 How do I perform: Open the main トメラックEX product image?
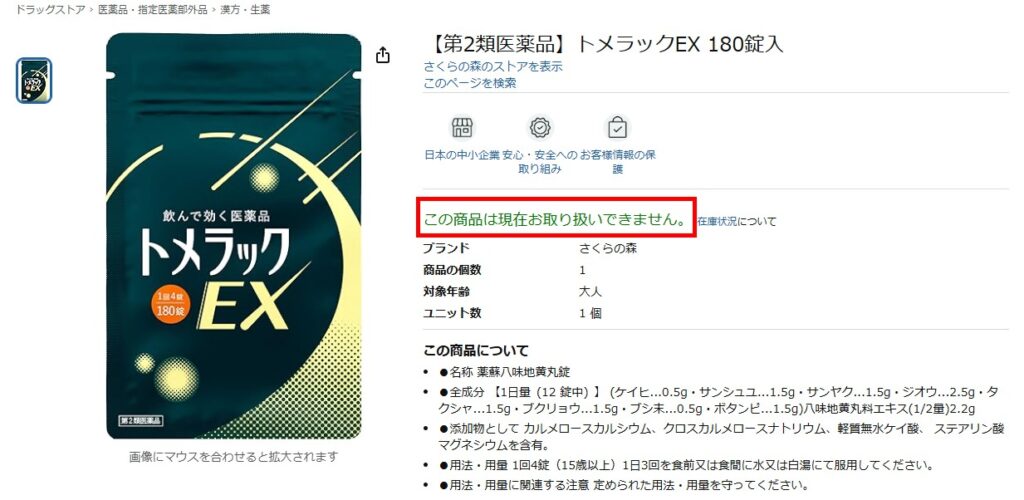pos(234,236)
